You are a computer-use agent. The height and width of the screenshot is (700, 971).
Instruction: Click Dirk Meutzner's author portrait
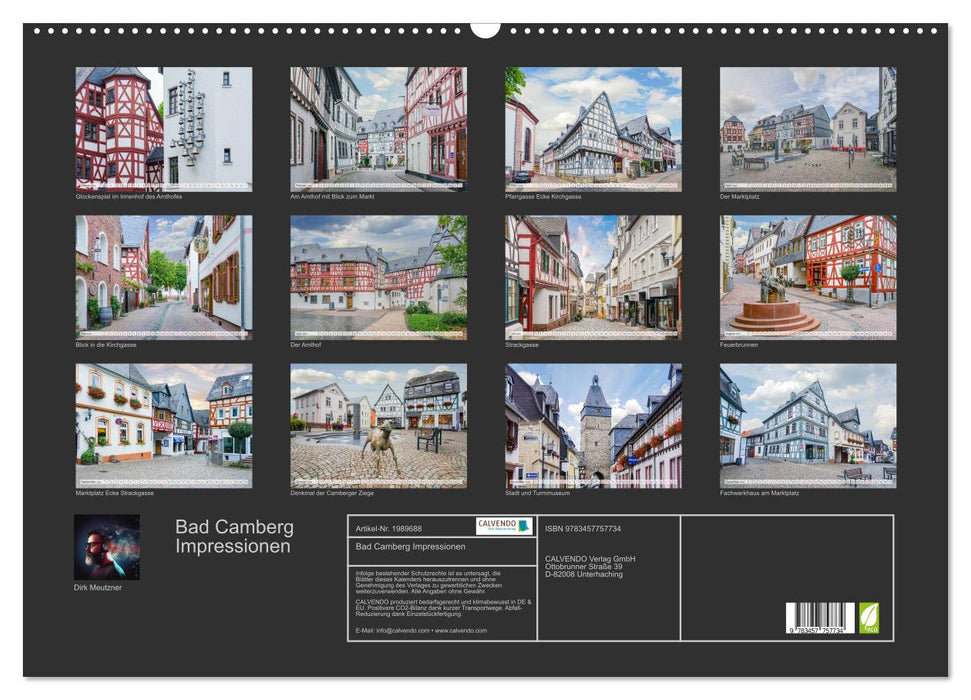[107, 547]
